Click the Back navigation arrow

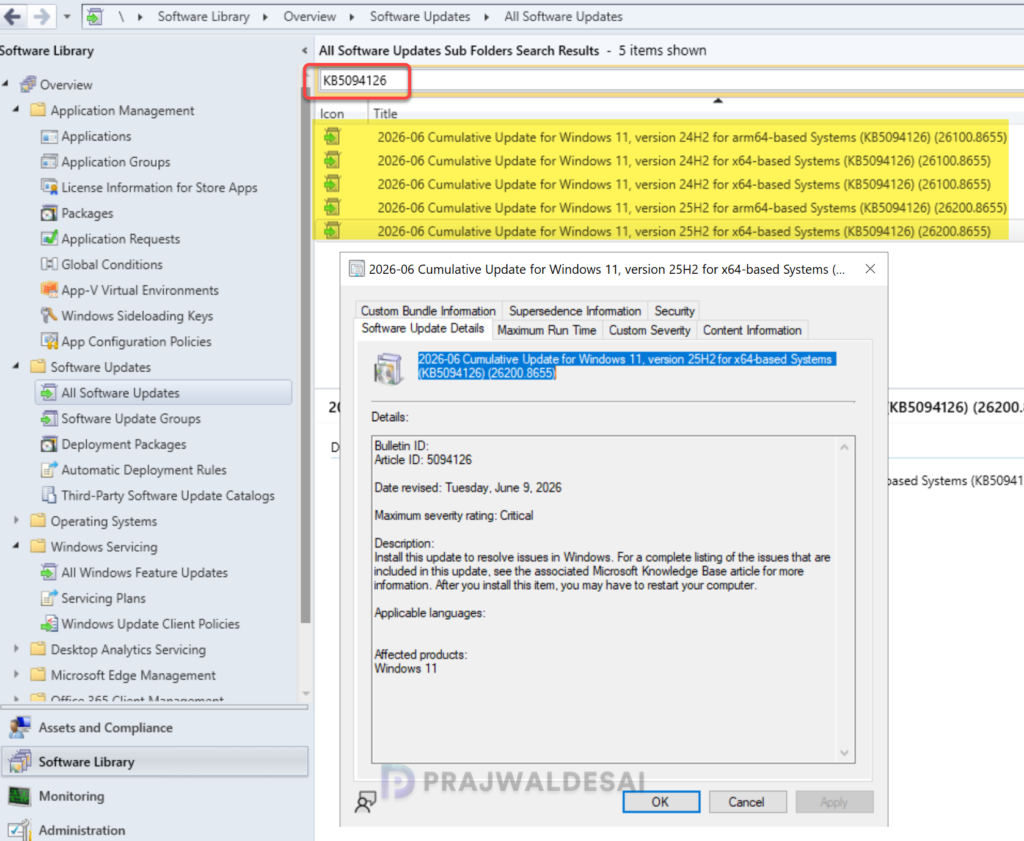[13, 16]
